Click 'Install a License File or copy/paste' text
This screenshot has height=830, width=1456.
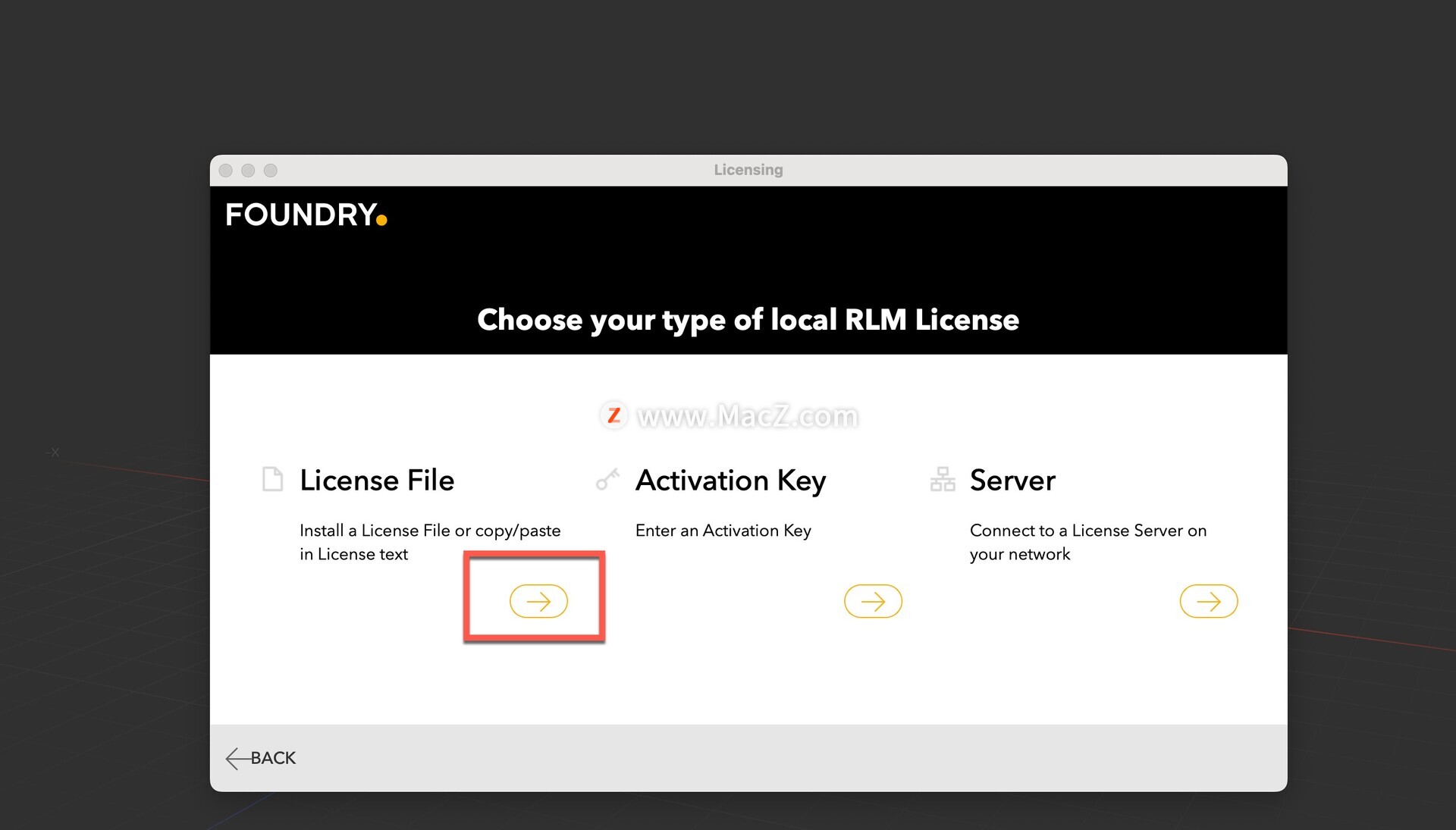430,531
